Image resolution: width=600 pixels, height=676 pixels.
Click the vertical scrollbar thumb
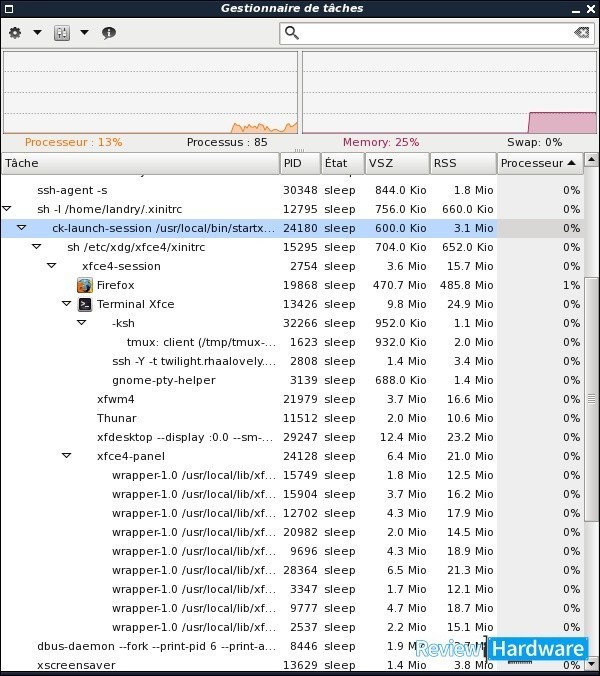591,400
